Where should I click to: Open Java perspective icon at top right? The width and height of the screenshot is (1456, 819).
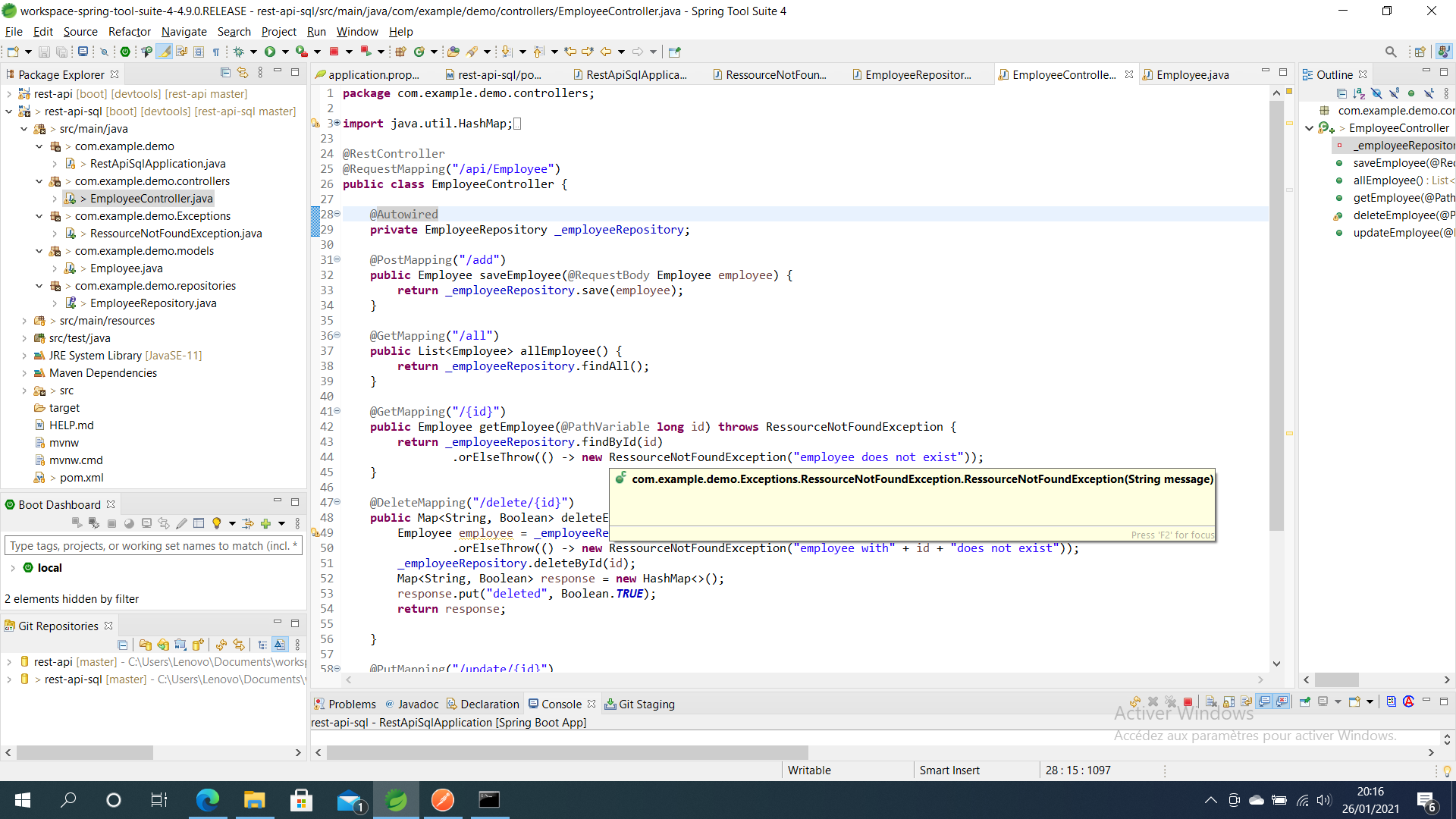pyautogui.click(x=1444, y=52)
